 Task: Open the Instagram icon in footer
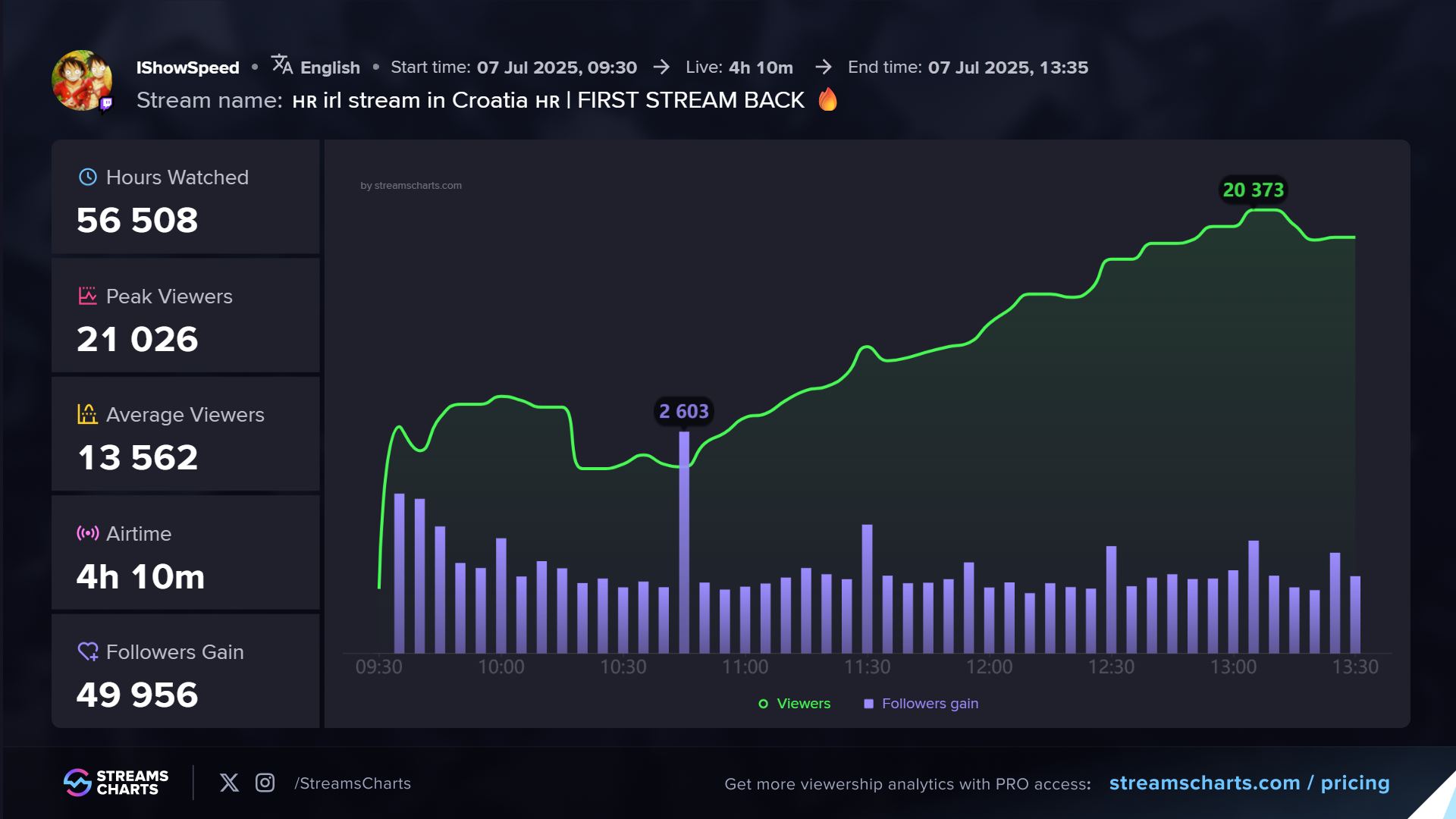265,783
